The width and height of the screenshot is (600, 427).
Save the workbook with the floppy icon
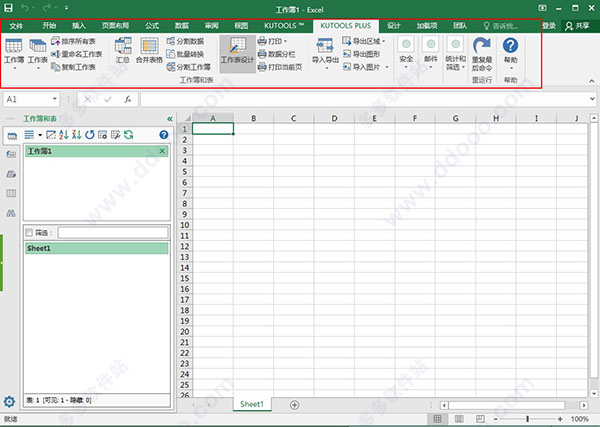[8, 8]
